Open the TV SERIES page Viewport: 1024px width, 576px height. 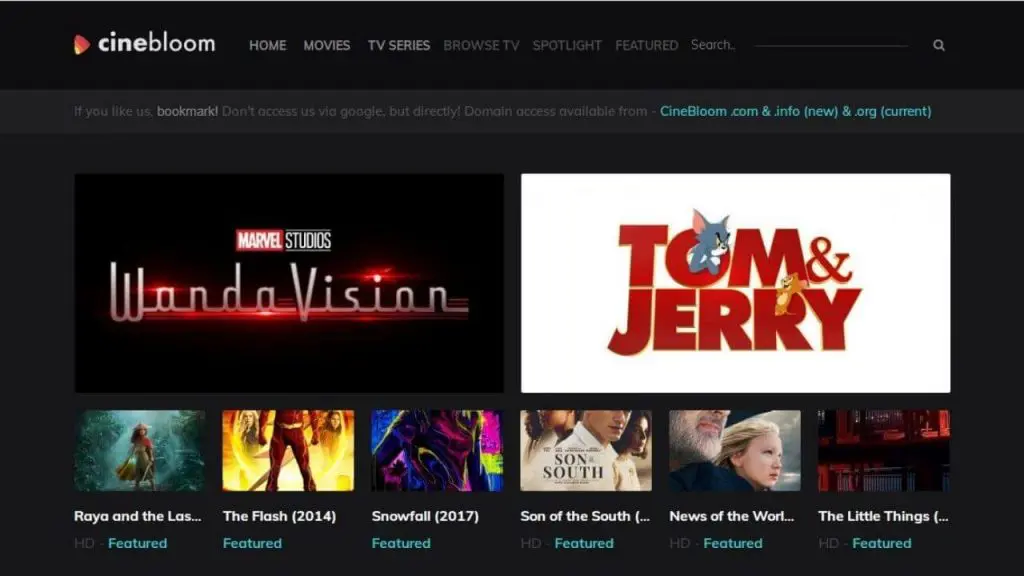398,45
